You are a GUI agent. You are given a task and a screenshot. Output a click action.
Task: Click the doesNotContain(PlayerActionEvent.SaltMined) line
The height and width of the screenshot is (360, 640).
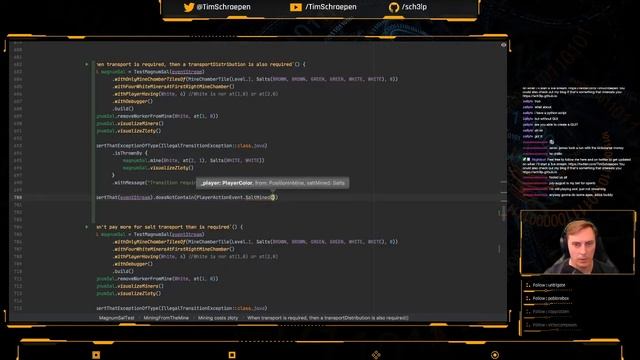(187, 197)
